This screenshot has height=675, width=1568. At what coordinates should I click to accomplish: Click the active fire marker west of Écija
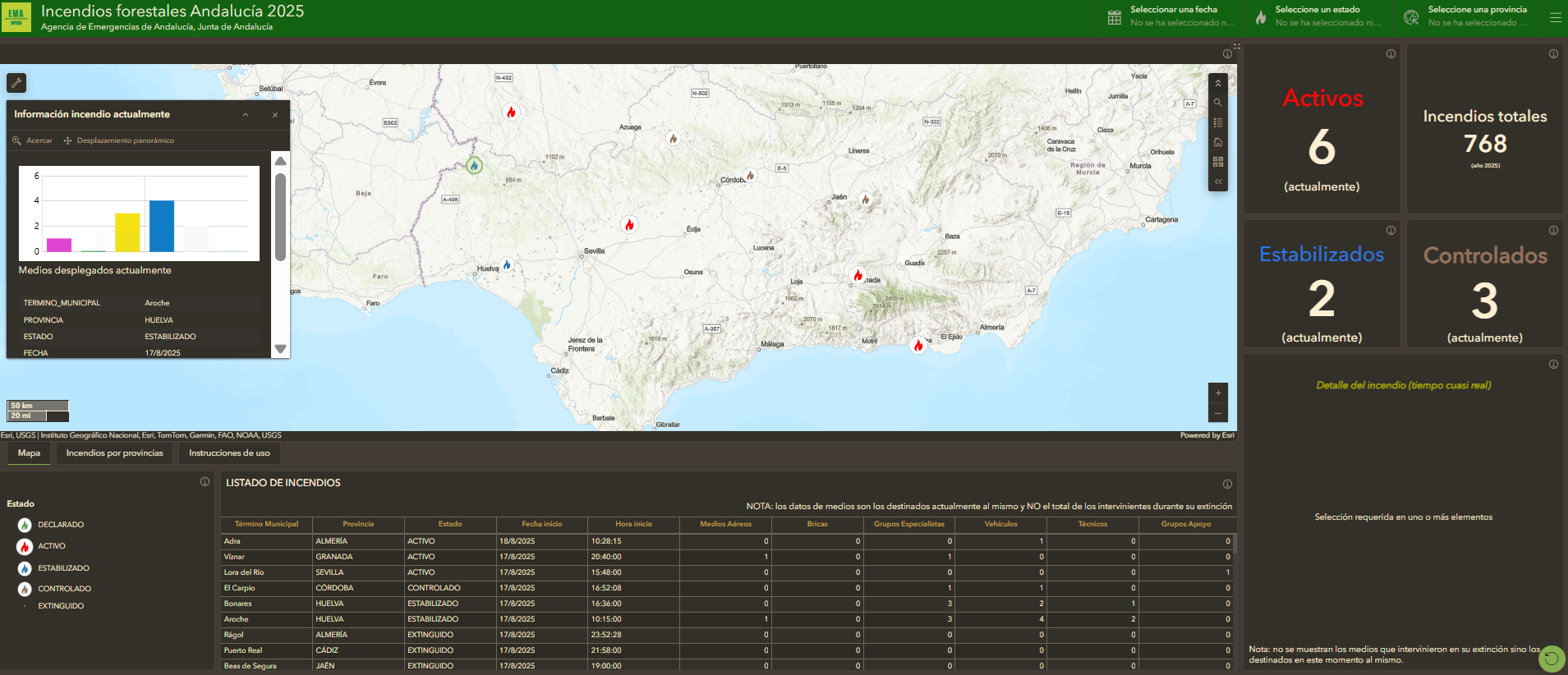tap(629, 224)
